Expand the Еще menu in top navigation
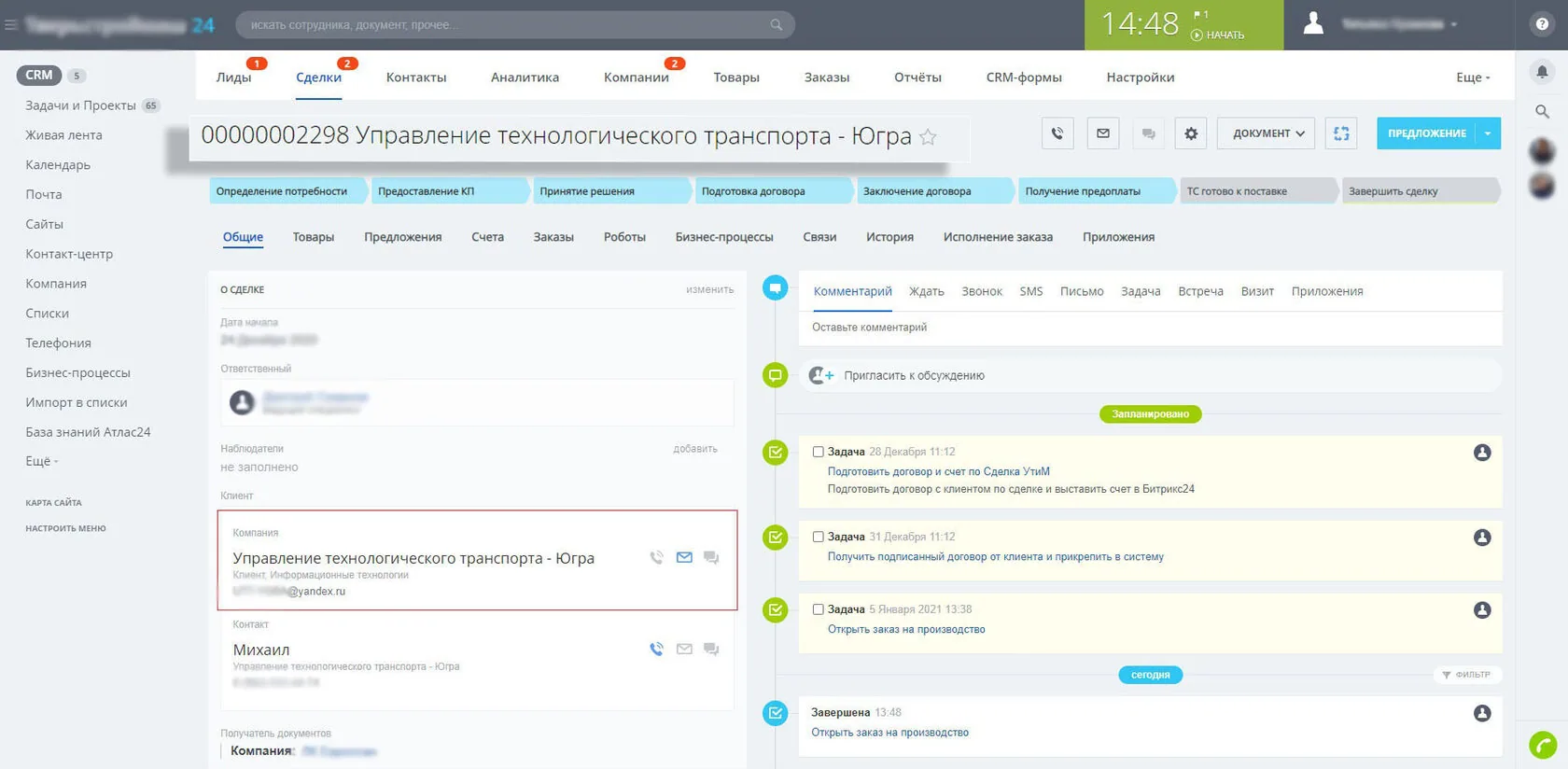This screenshot has width=1568, height=769. 1473,77
